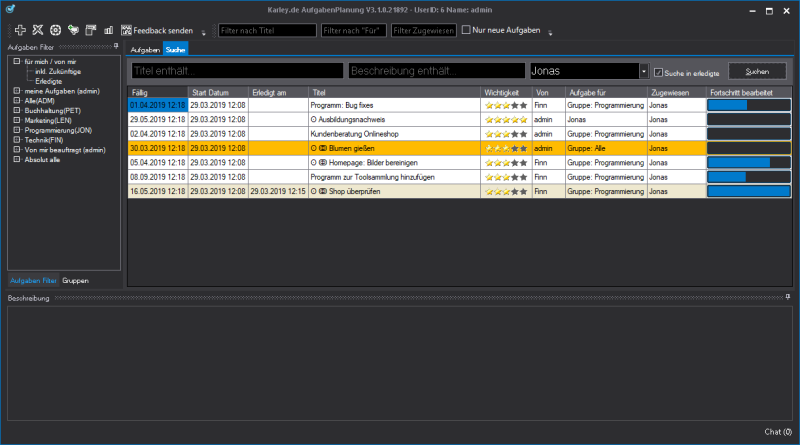The image size is (800, 445).
Task: Expand the meine Aufgaben (admin) node
Action: 17,91
